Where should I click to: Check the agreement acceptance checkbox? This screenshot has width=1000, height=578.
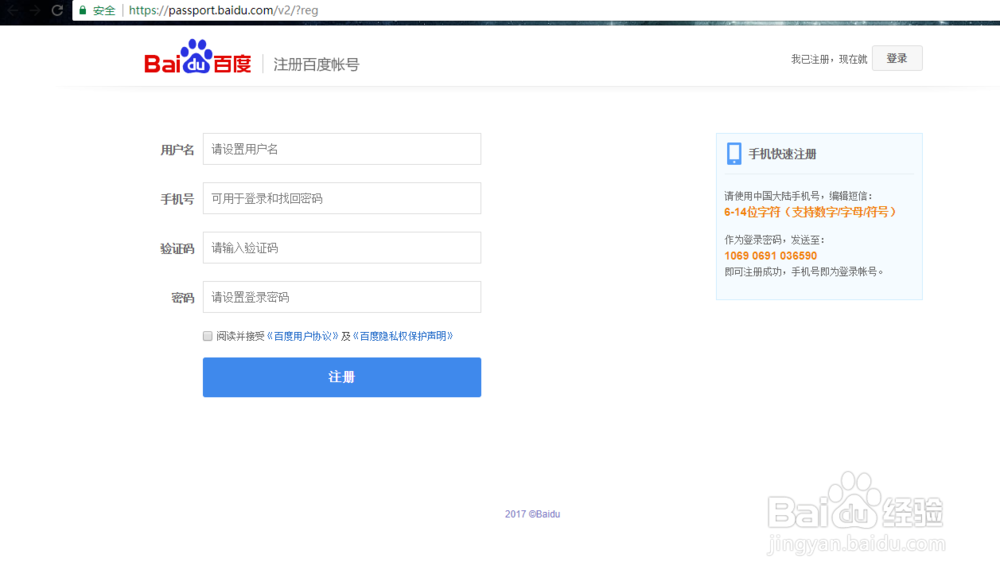[x=207, y=336]
